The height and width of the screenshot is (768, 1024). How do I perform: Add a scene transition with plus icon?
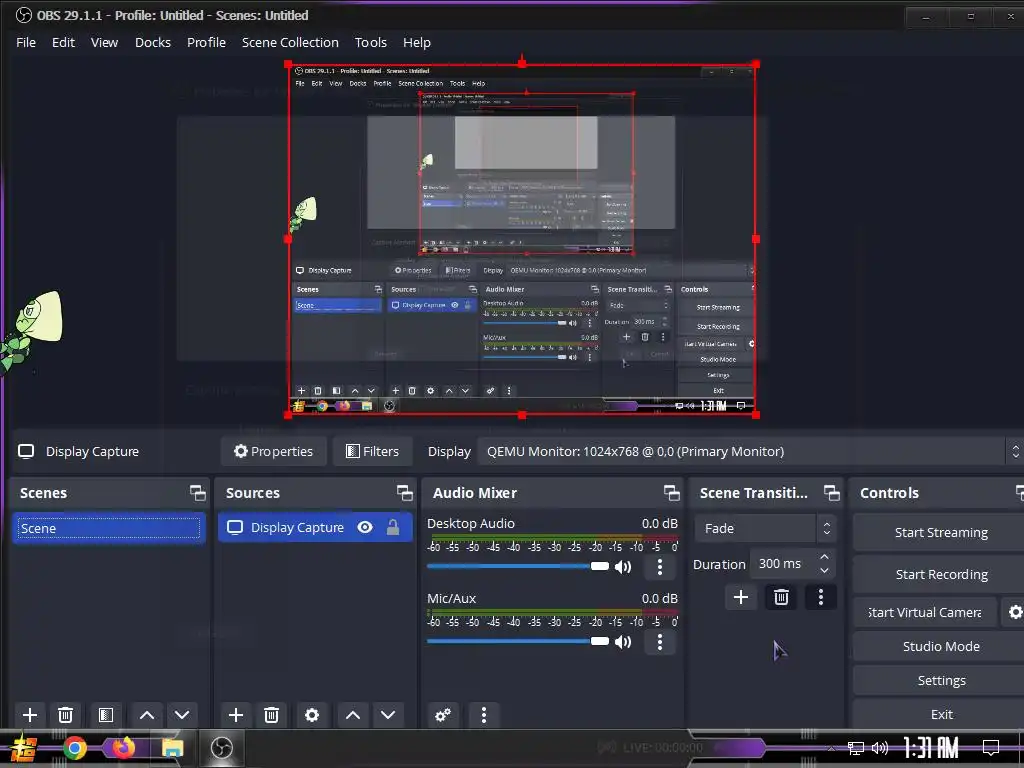point(741,597)
